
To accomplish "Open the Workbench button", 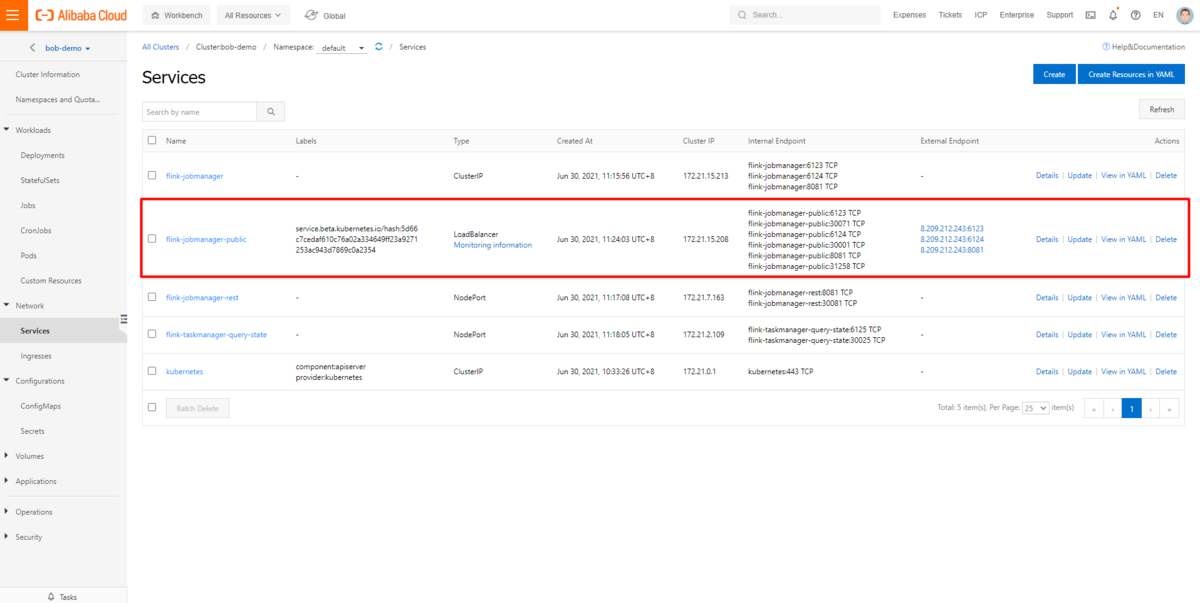I will tap(176, 15).
